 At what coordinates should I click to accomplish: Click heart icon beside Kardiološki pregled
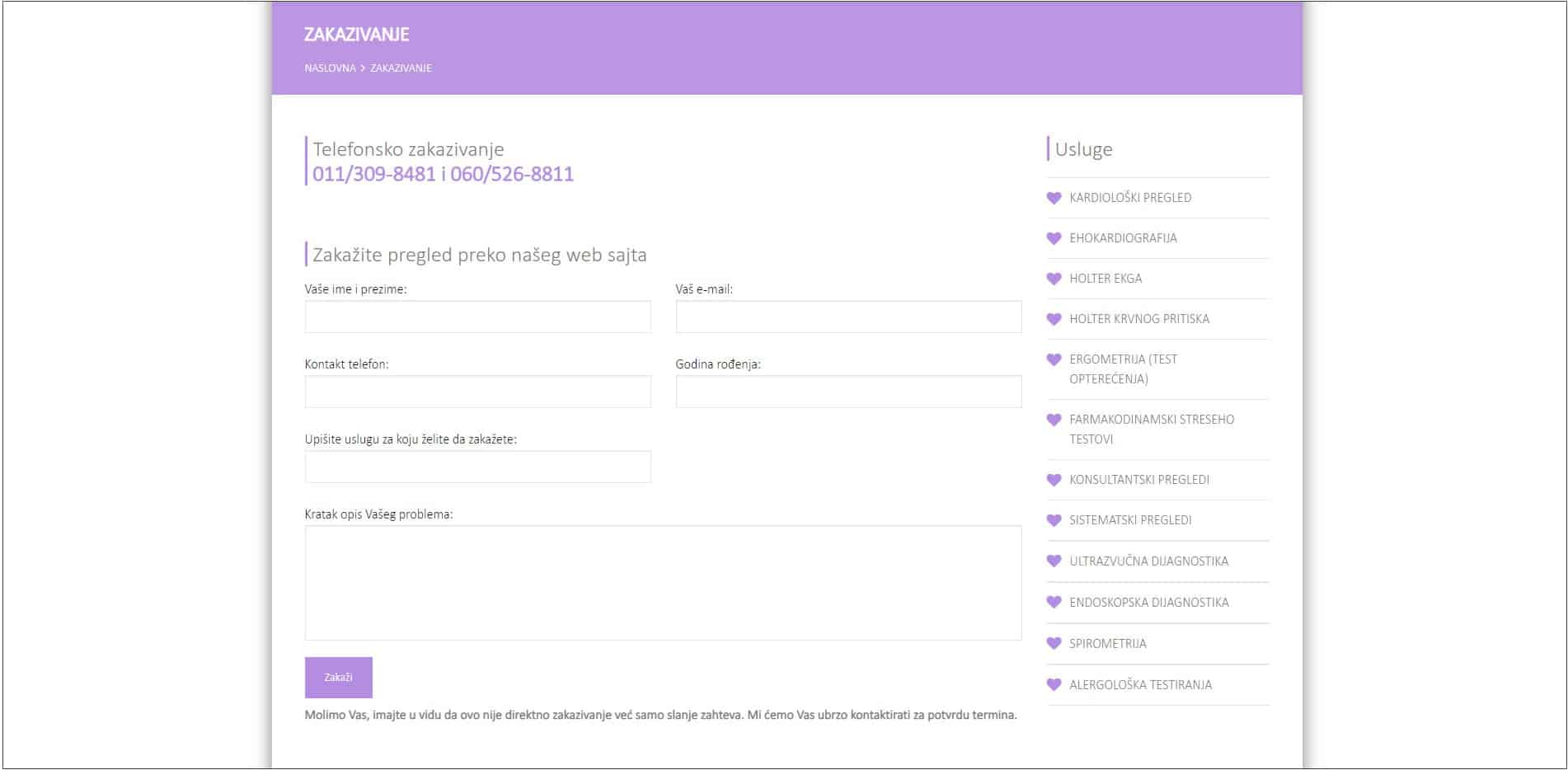tap(1054, 198)
